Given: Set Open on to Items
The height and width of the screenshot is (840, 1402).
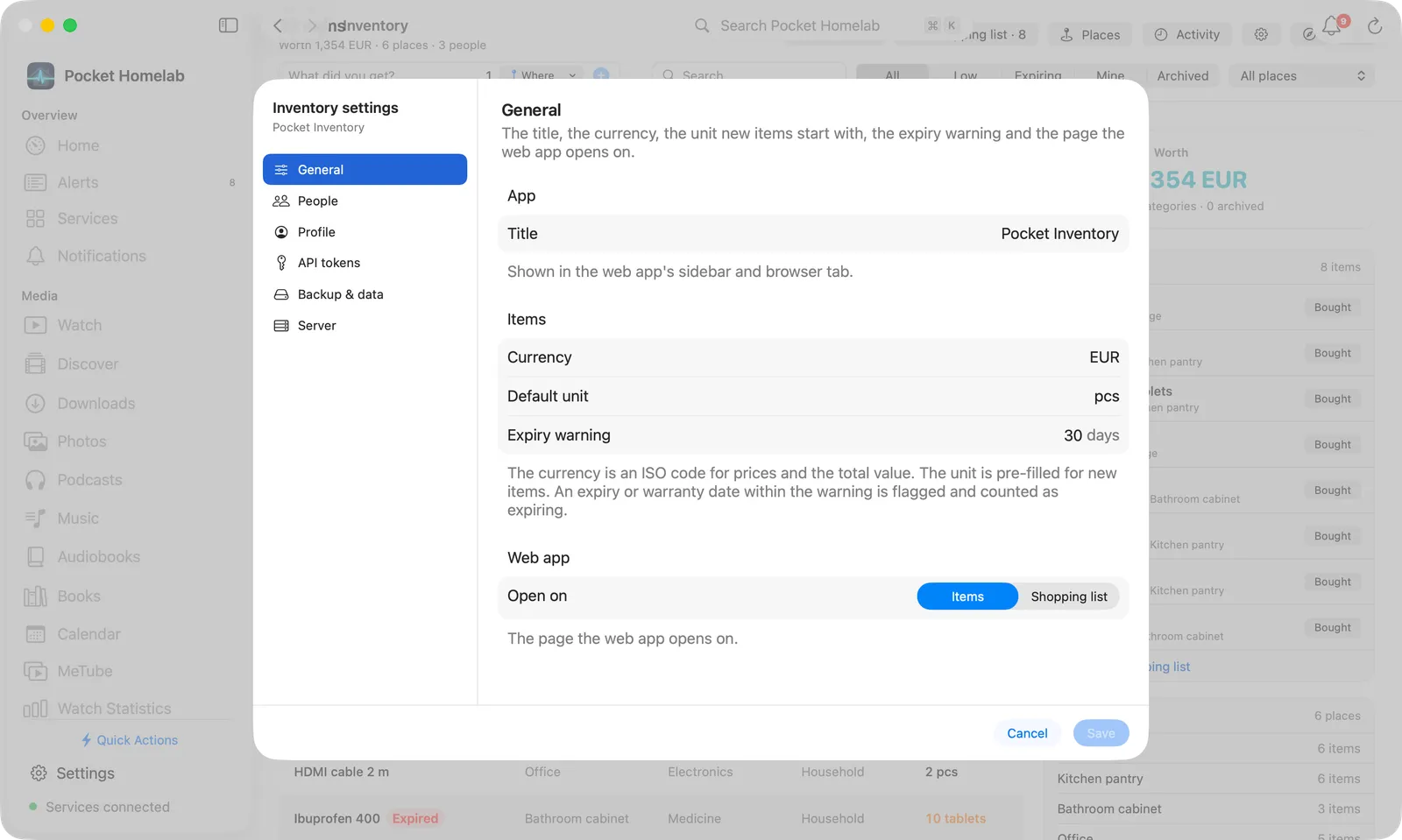Looking at the screenshot, I should 967,596.
